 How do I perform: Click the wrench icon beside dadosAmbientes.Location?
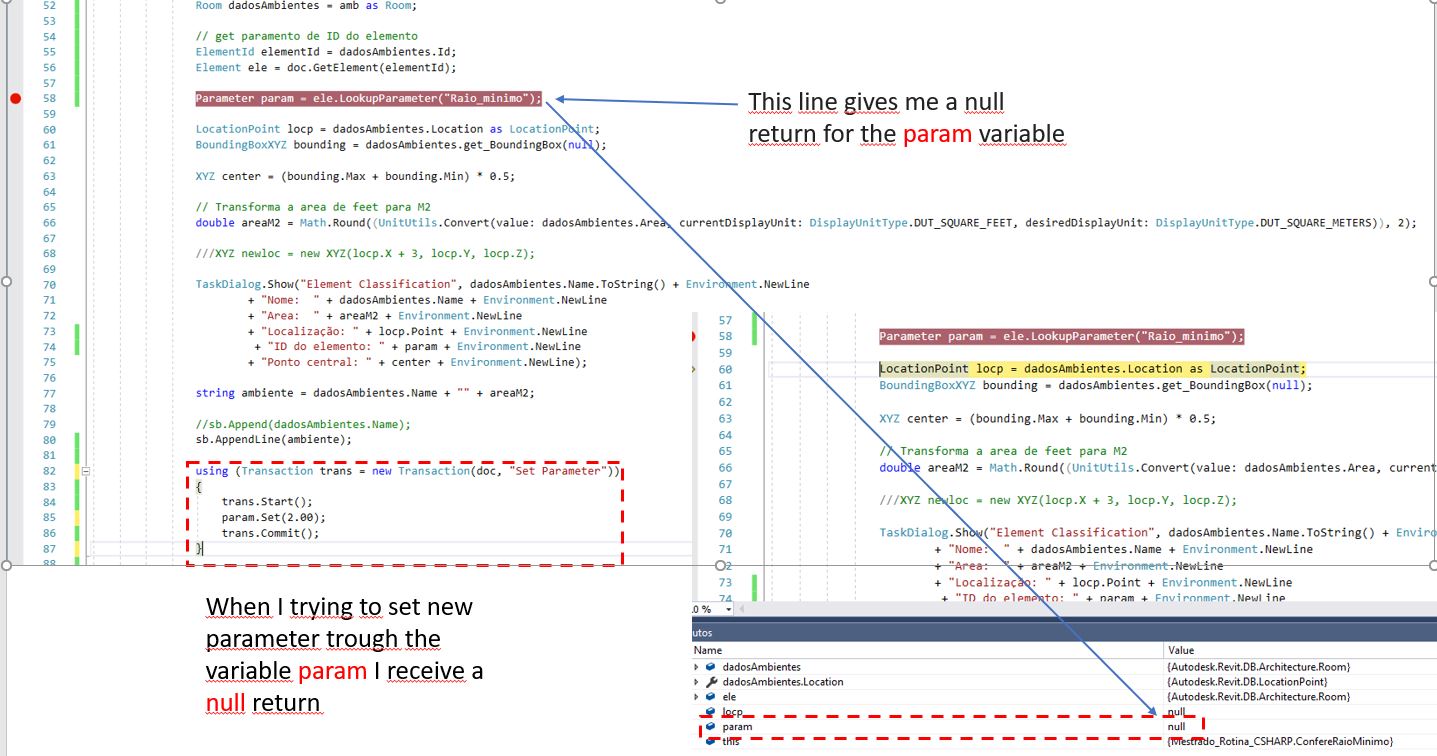pos(713,682)
